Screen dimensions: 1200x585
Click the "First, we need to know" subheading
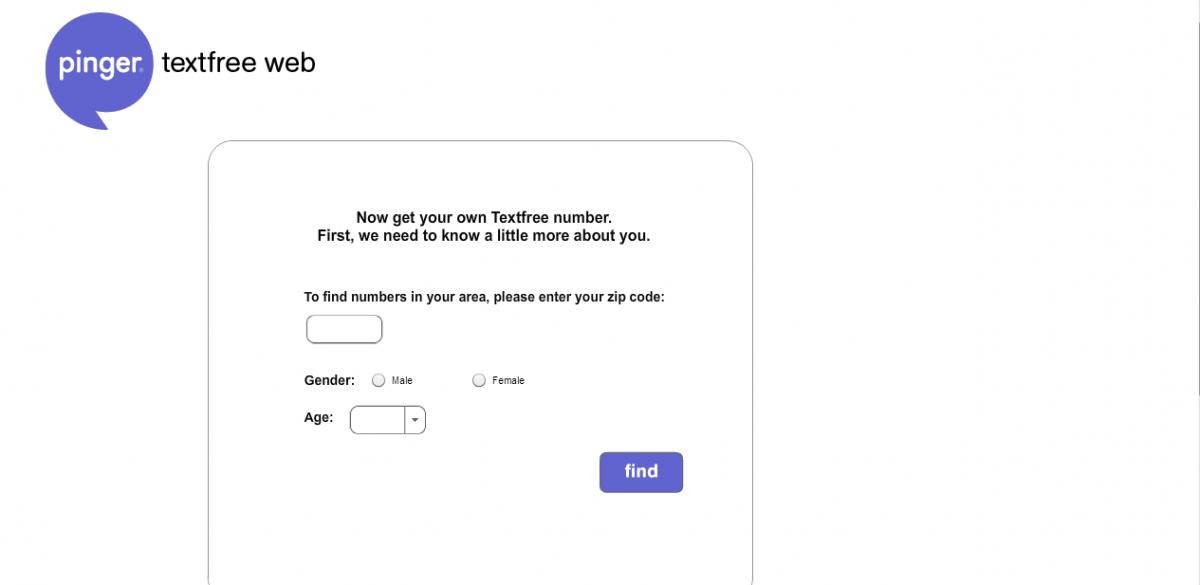click(484, 236)
